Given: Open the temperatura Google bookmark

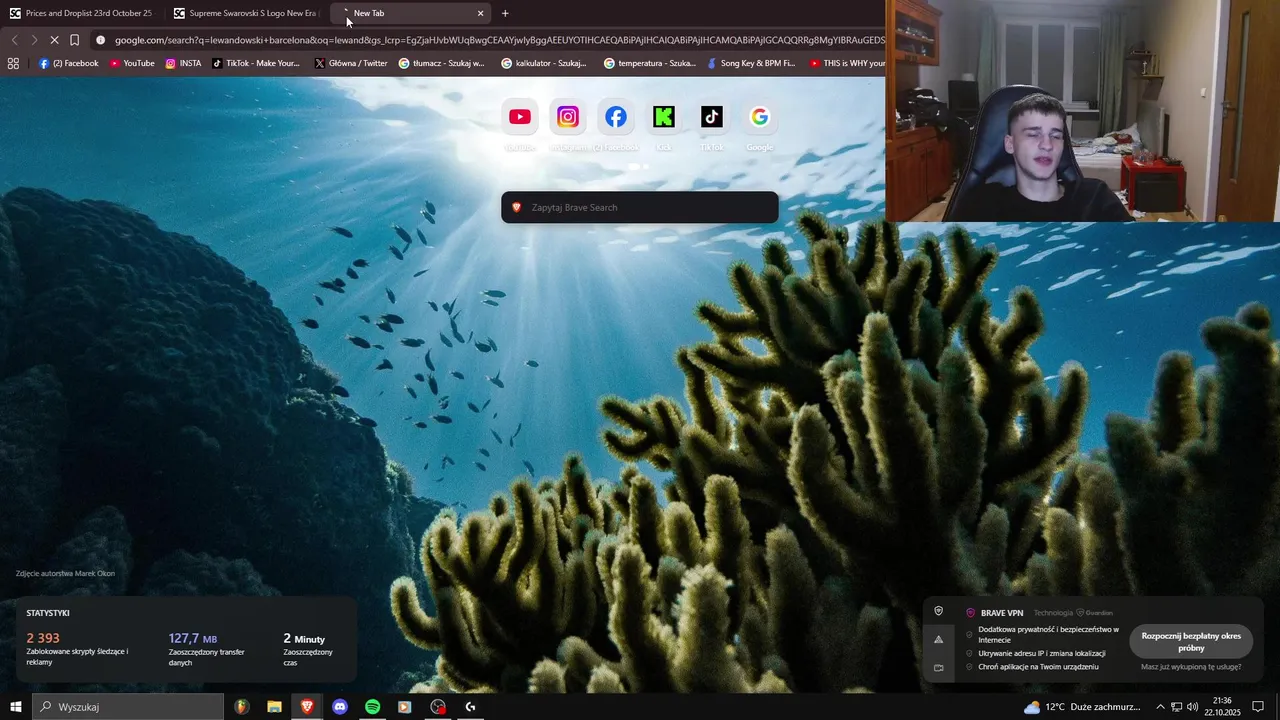Looking at the screenshot, I should click(650, 63).
